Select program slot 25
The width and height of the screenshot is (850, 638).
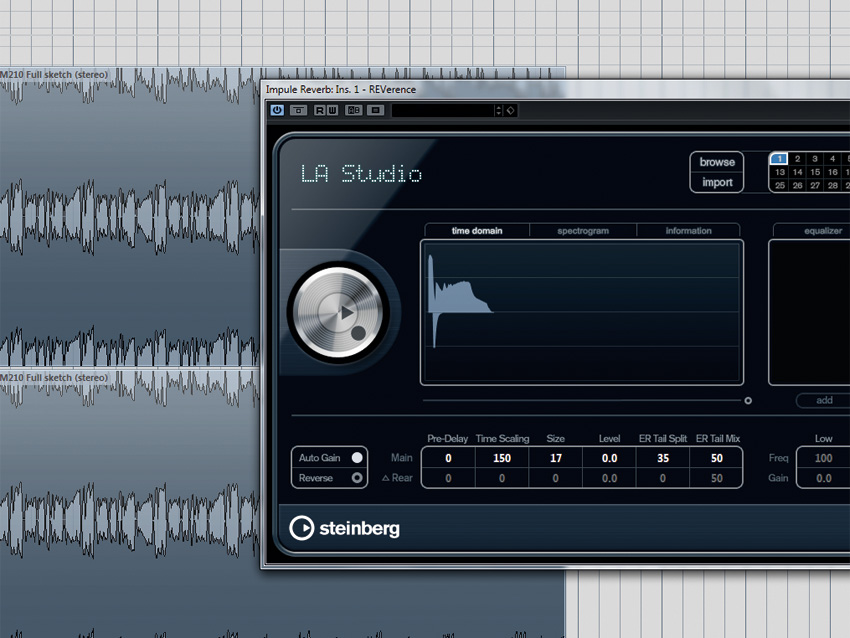coord(780,185)
